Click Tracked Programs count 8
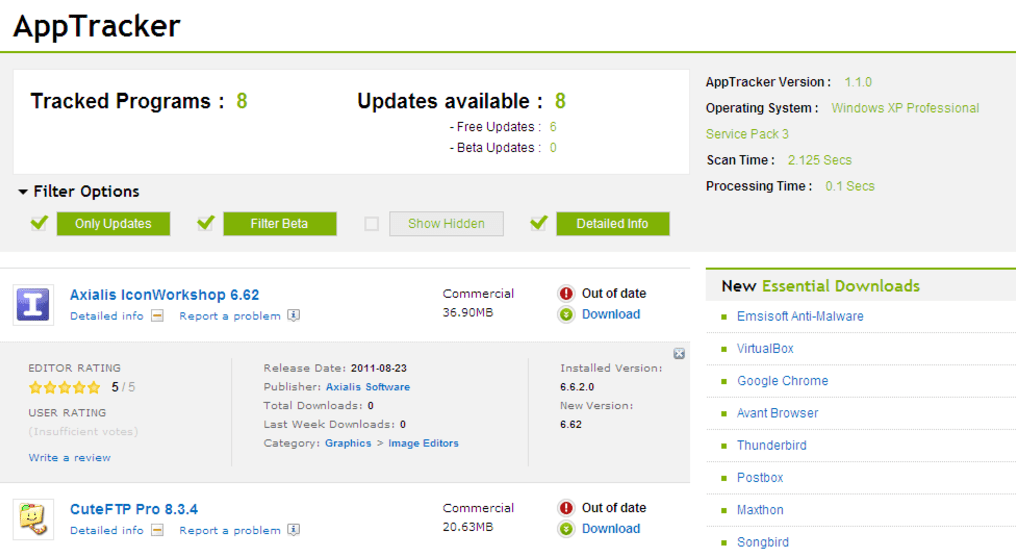Viewport: 1016px width, 553px height. click(242, 101)
